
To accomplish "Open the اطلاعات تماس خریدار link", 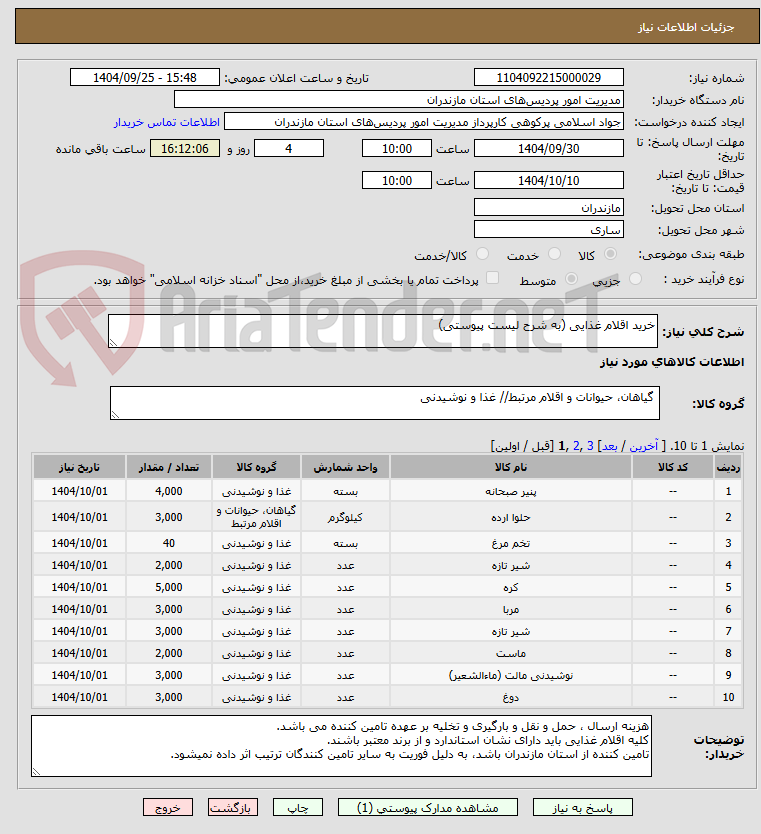I will (x=166, y=122).
